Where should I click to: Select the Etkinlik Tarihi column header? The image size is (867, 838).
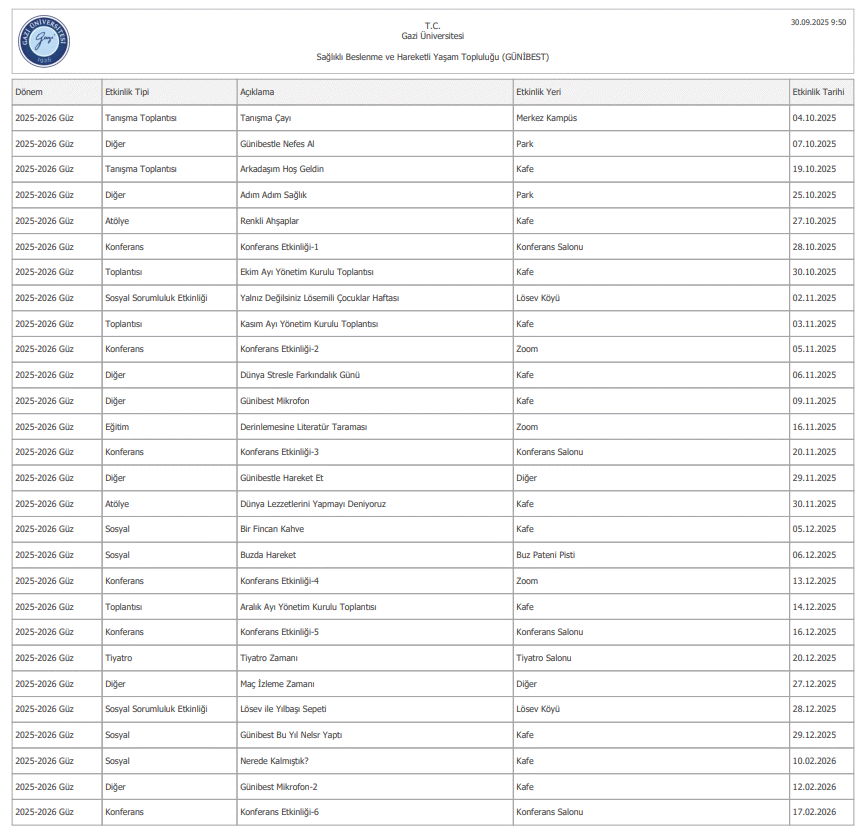[818, 92]
